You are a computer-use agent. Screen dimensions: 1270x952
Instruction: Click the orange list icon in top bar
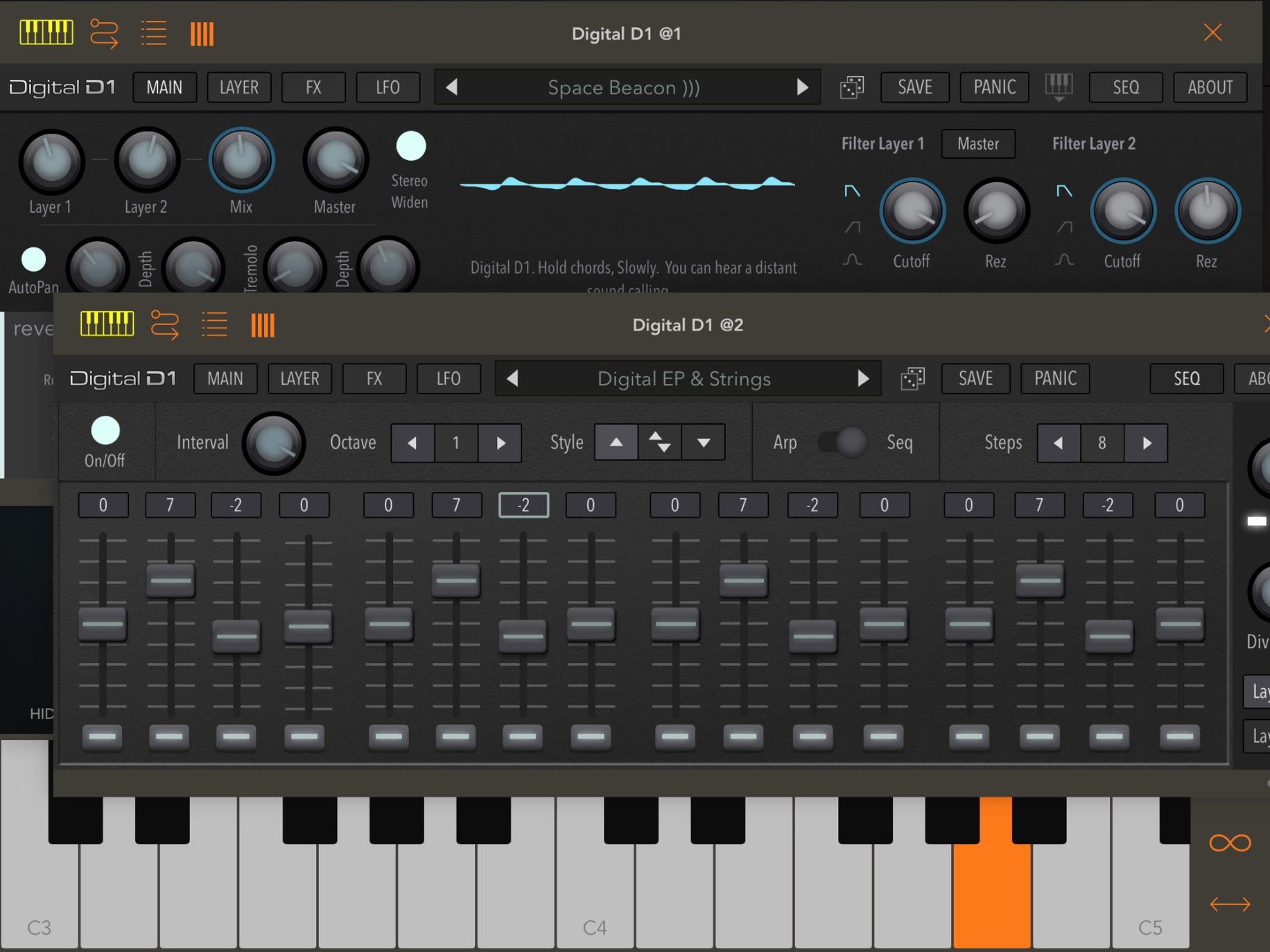[153, 32]
